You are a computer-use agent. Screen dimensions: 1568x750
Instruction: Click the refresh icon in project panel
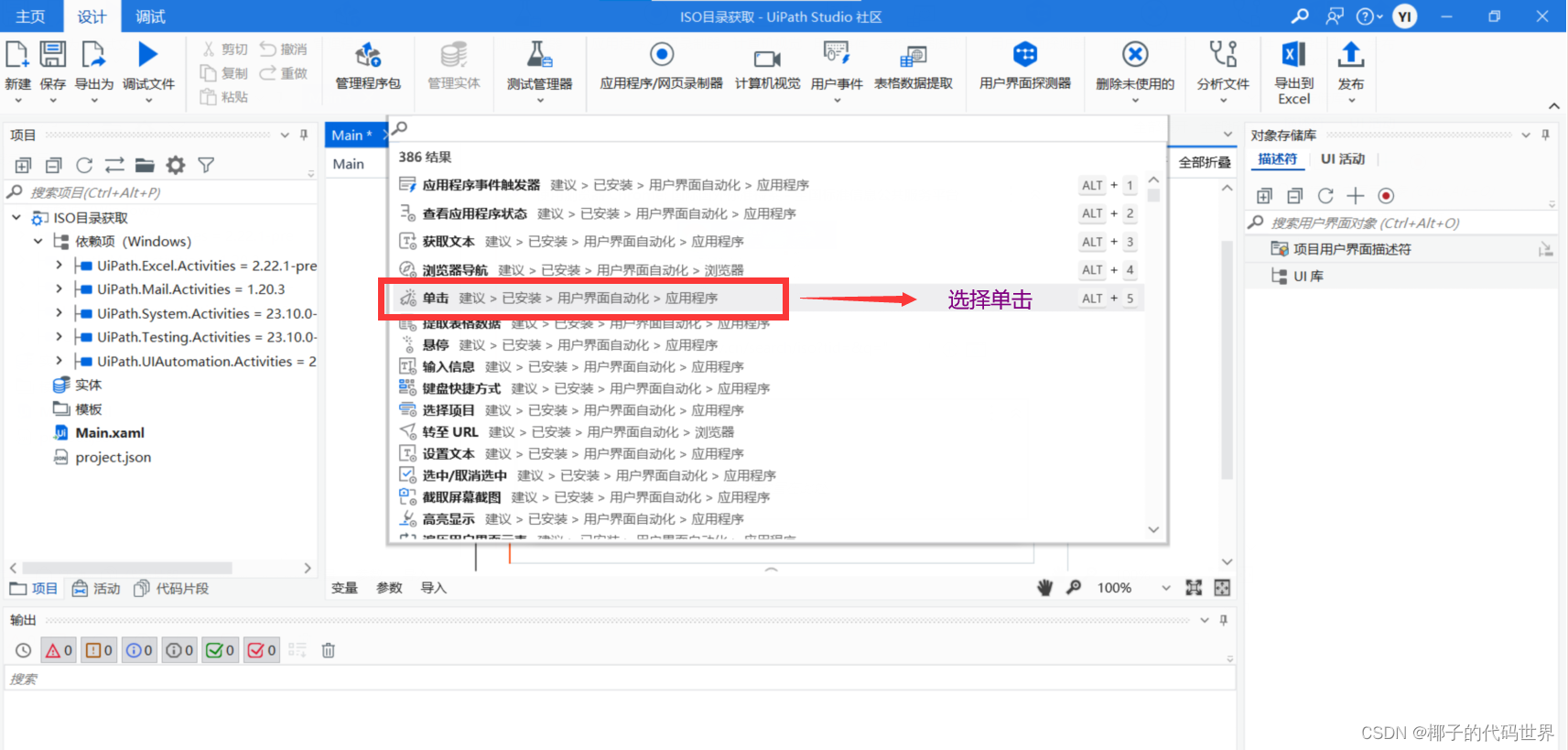pyautogui.click(x=84, y=165)
